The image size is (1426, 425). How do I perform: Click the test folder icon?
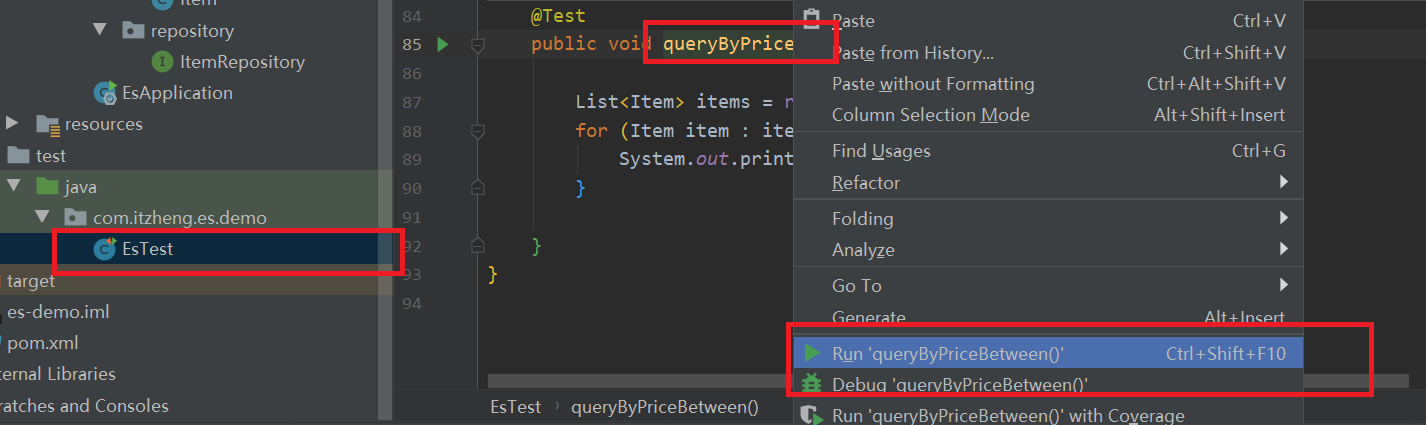19,156
